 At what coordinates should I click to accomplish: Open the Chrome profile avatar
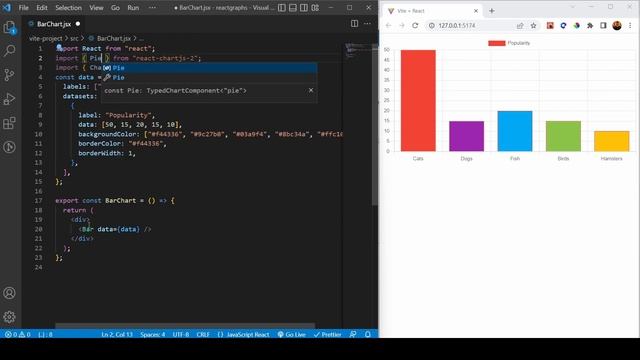click(x=617, y=25)
